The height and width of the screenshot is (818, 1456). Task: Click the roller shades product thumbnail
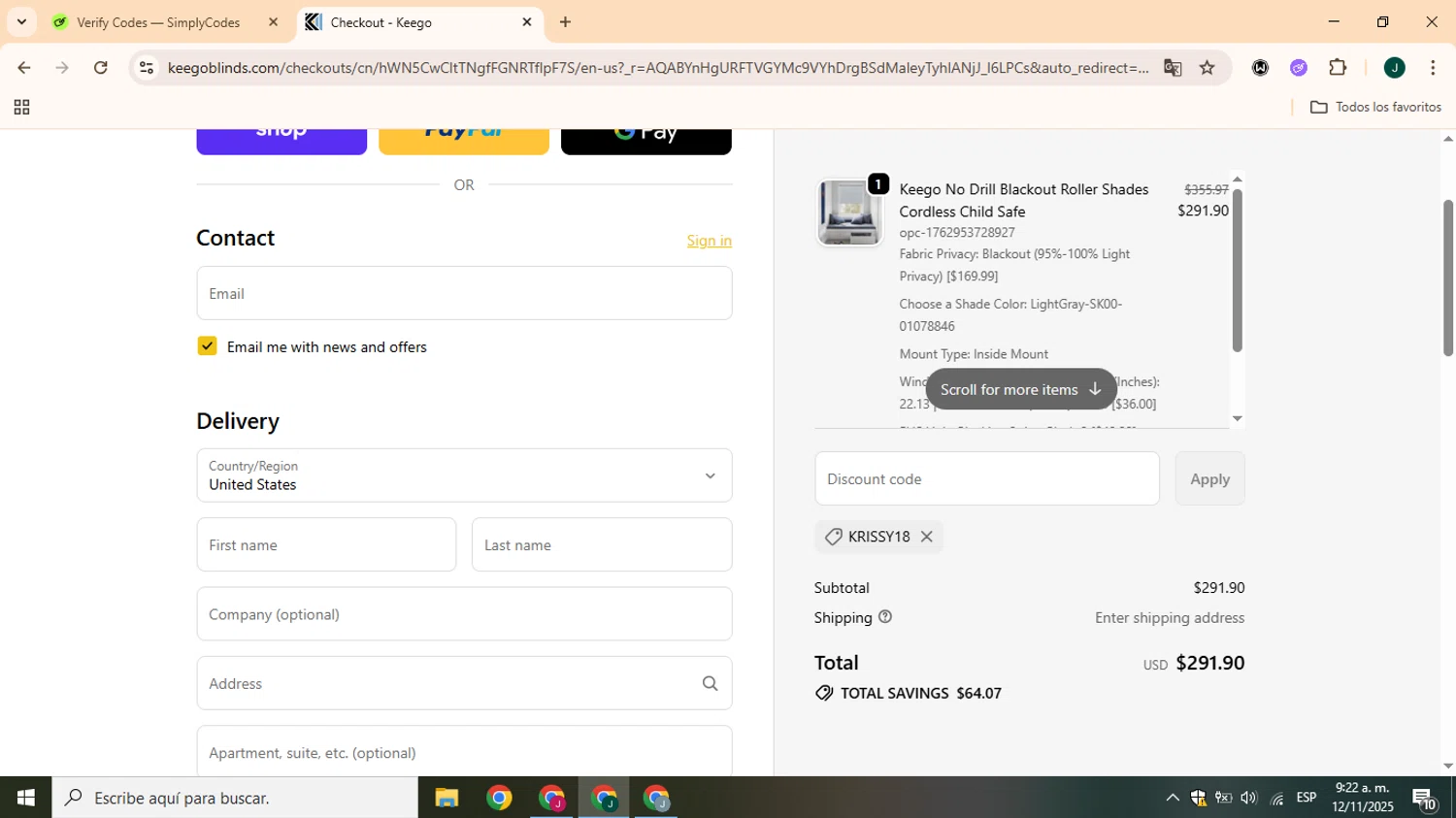click(x=849, y=213)
